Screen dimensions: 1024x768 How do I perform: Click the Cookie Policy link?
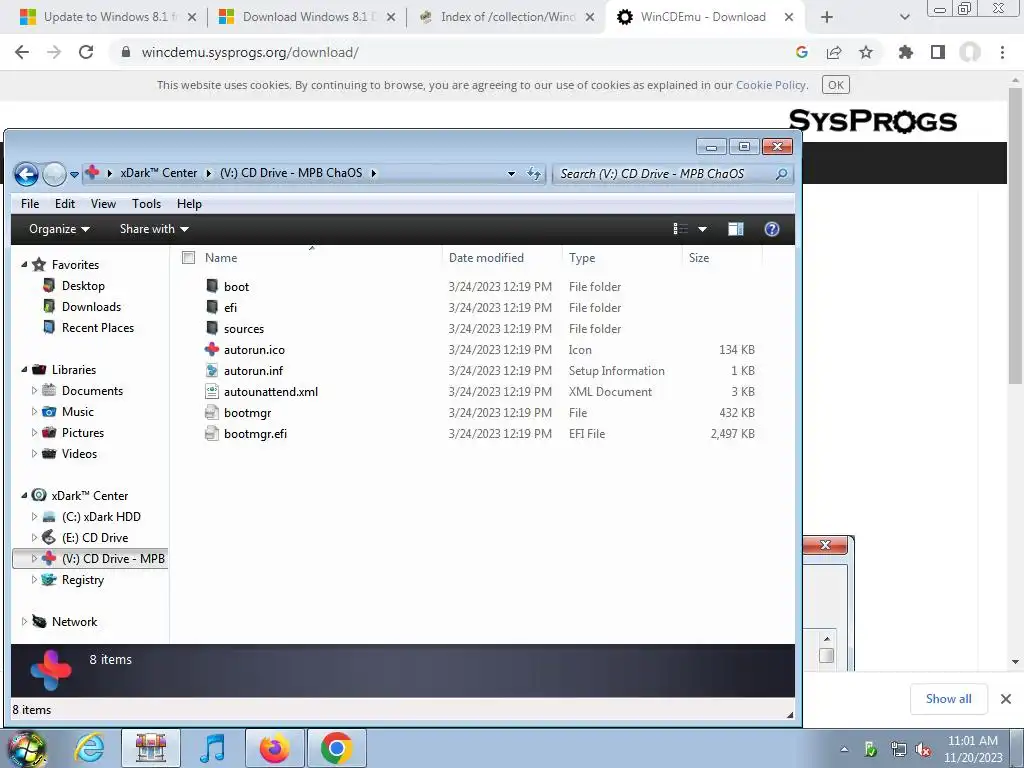[x=771, y=85]
